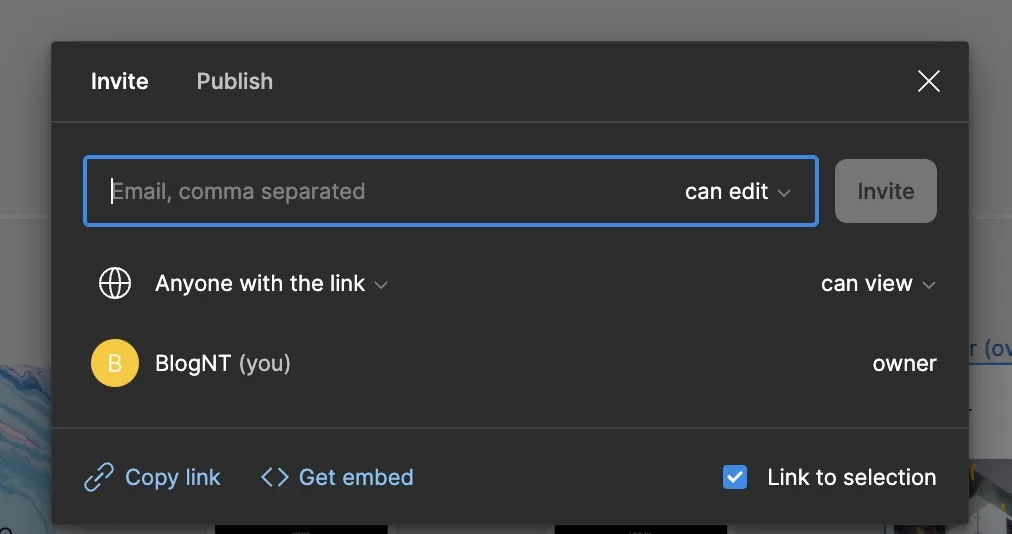Uncheck the Link to selection checkbox

tap(735, 477)
